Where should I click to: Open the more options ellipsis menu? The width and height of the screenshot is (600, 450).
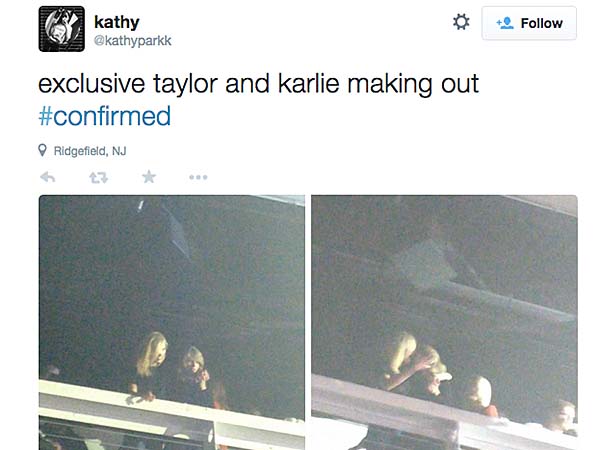(198, 177)
